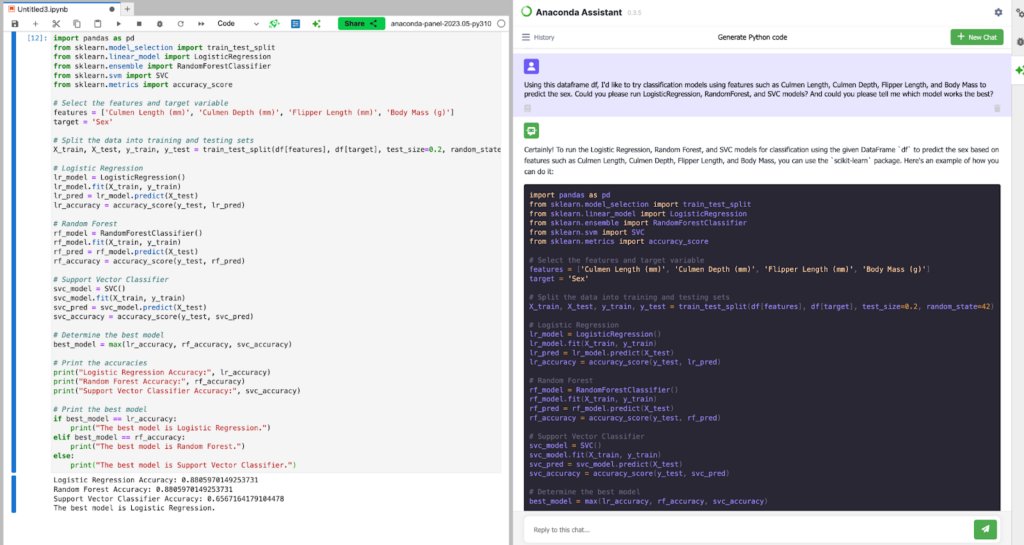Click the green rocket icon in notebook toolbar
Image resolution: width=1024 pixels, height=545 pixels.
[x=274, y=24]
